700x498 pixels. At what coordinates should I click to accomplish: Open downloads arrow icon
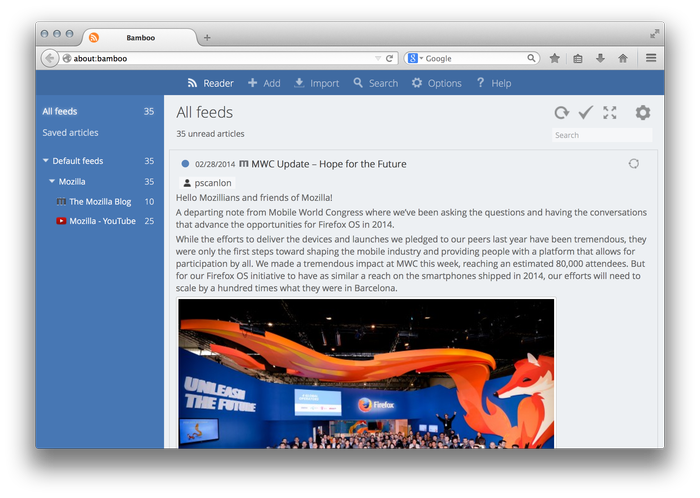point(600,58)
